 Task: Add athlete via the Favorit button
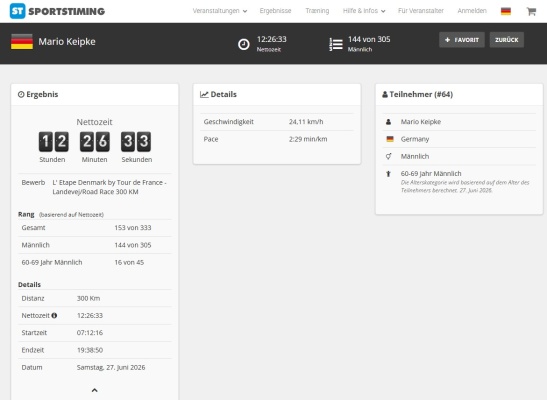pyautogui.click(x=462, y=40)
